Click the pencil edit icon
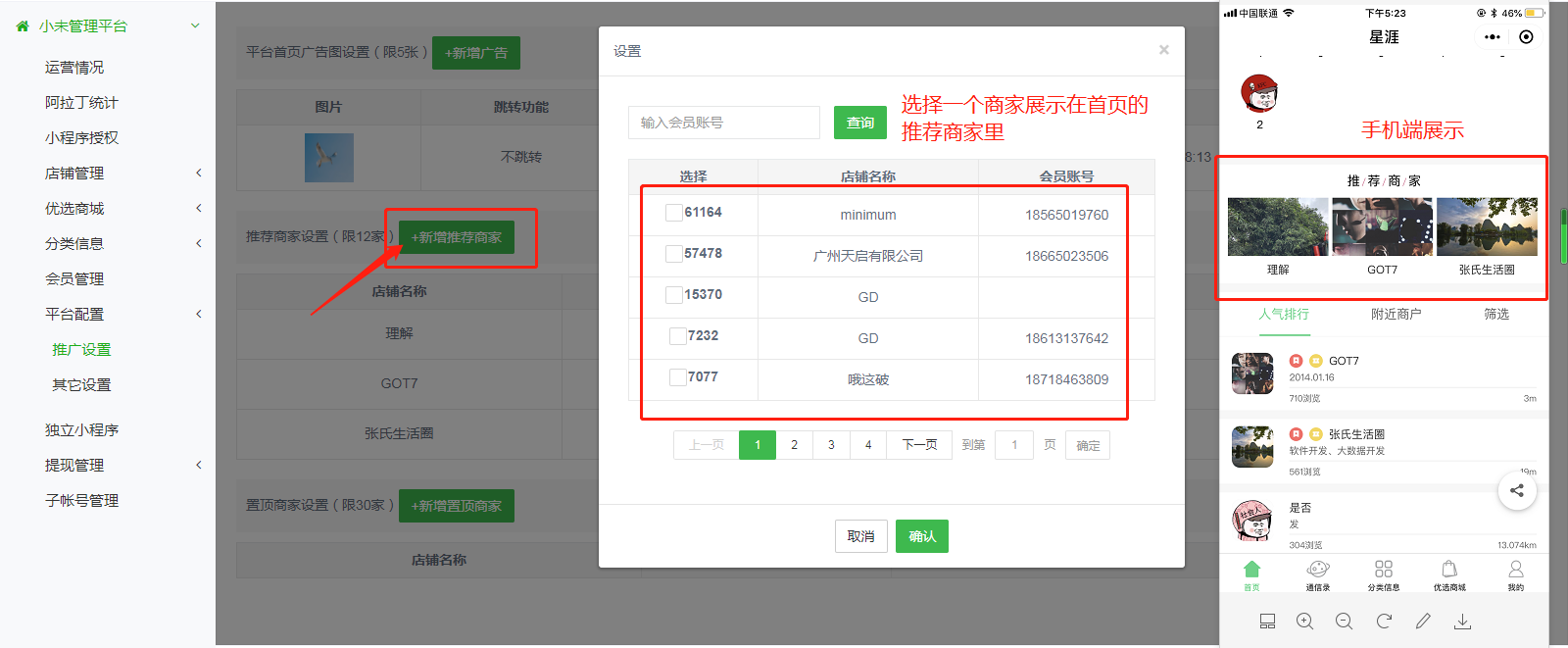 tap(1423, 622)
